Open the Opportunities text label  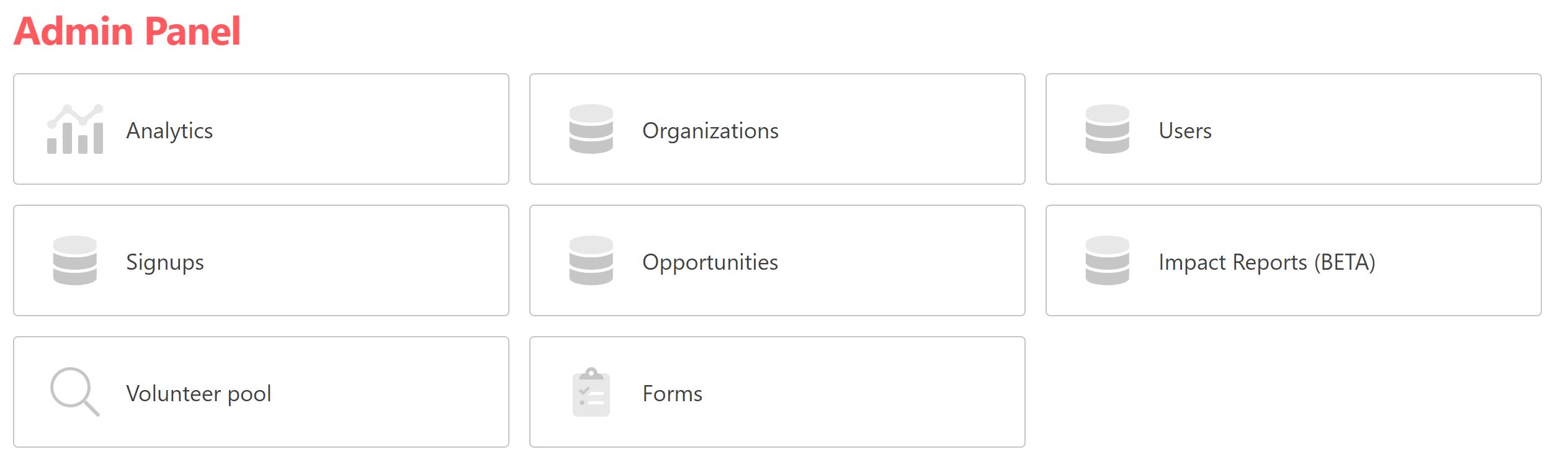710,262
